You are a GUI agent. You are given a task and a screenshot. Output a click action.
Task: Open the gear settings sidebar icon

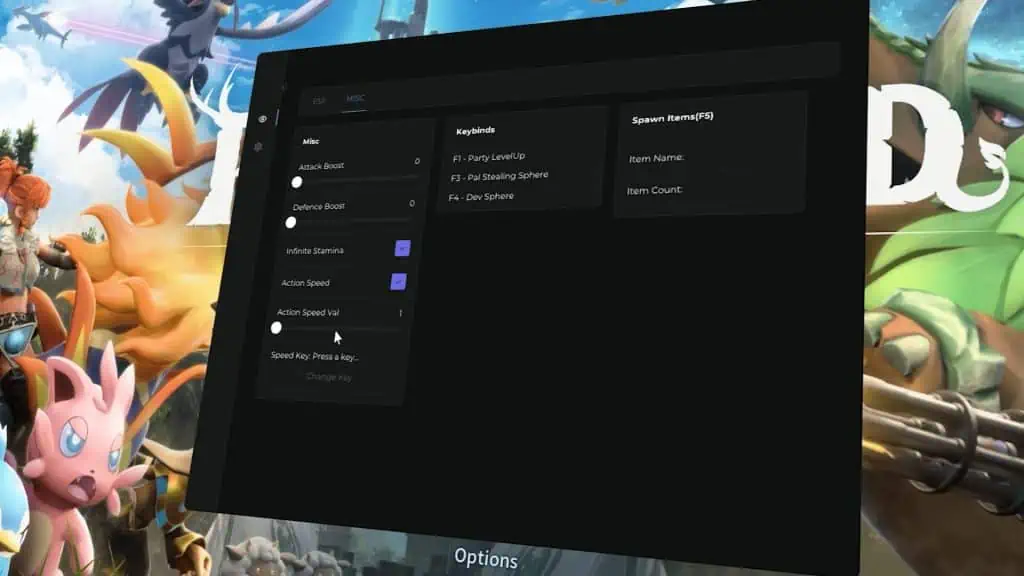point(258,147)
